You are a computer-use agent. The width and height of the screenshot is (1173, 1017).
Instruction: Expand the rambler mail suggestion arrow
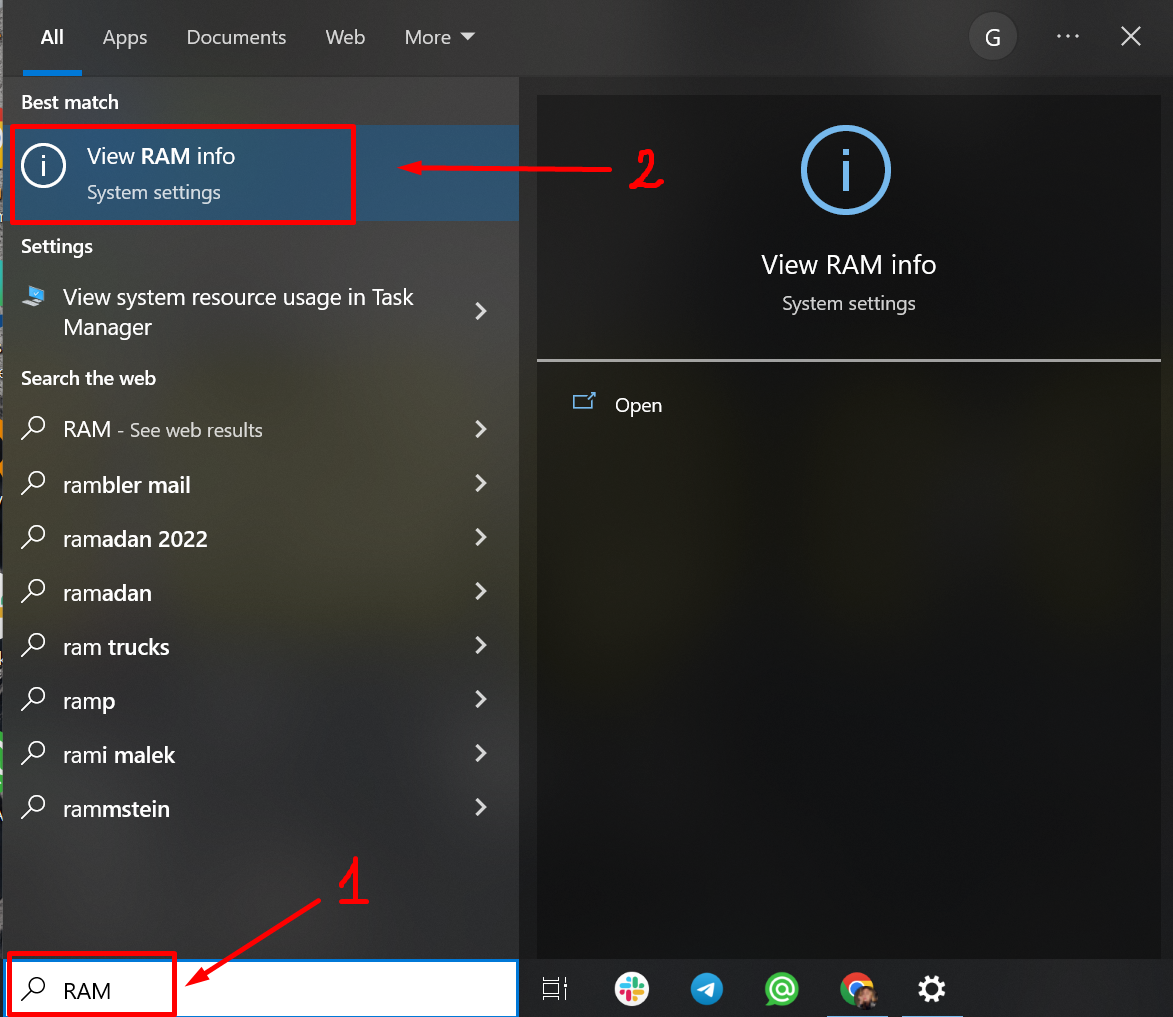coord(481,484)
